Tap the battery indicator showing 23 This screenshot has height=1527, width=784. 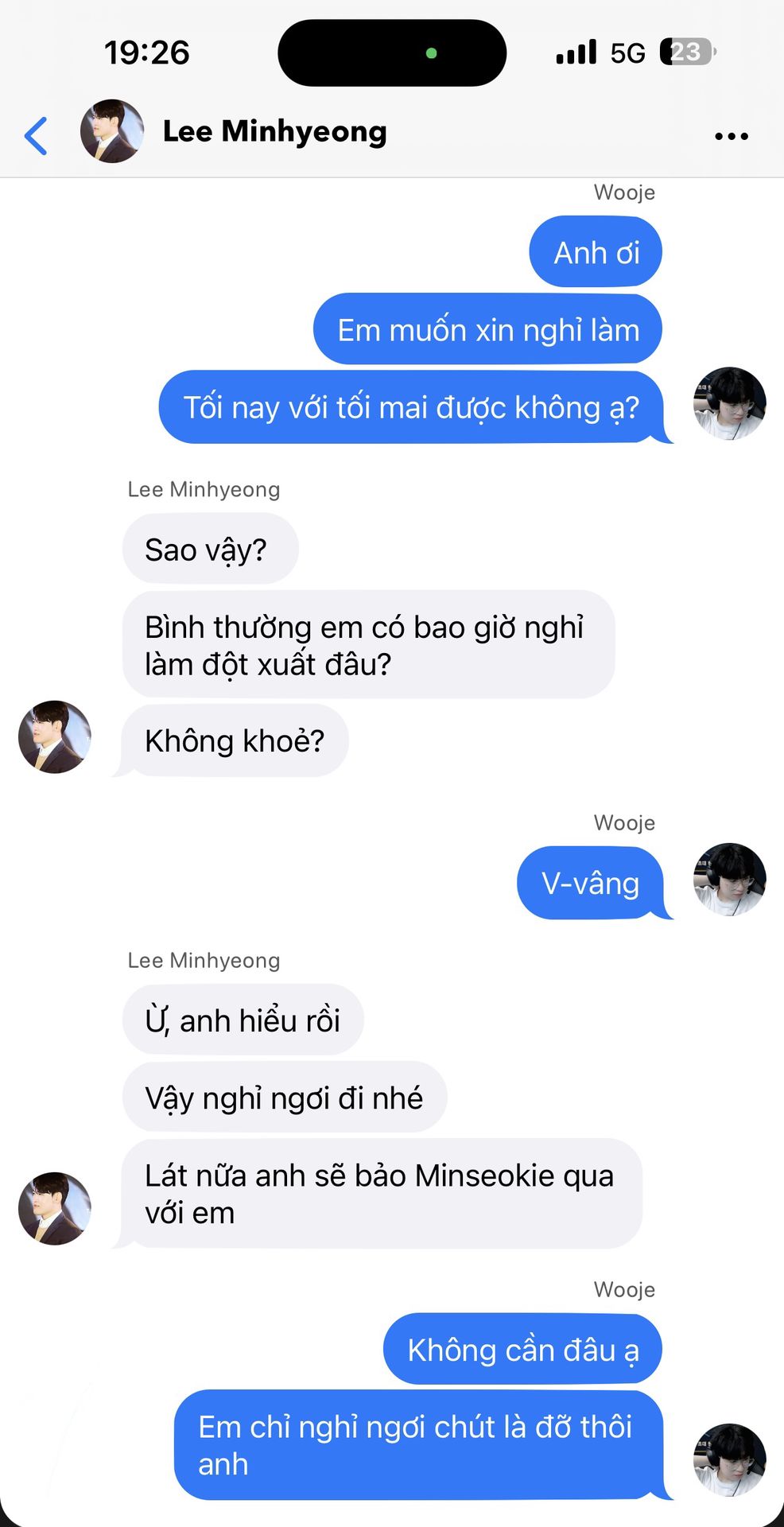[x=688, y=52]
